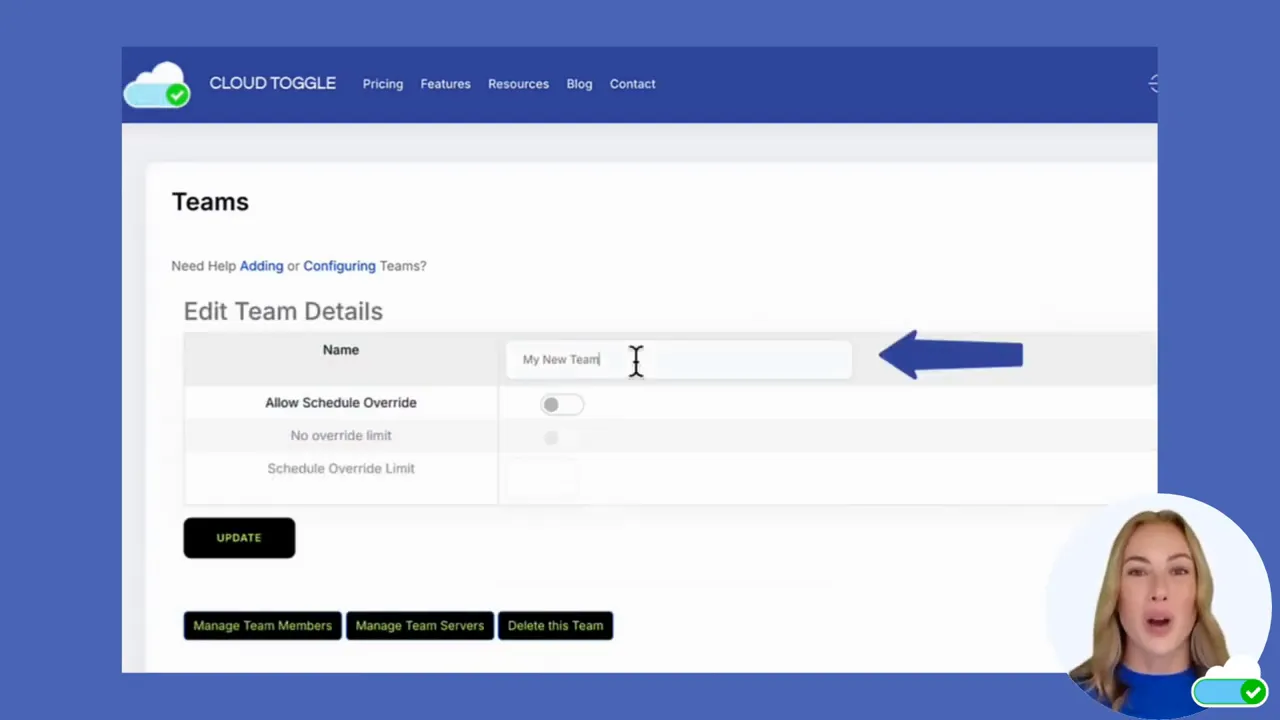1280x720 pixels.
Task: Open the Pricing section
Action: click(x=382, y=83)
